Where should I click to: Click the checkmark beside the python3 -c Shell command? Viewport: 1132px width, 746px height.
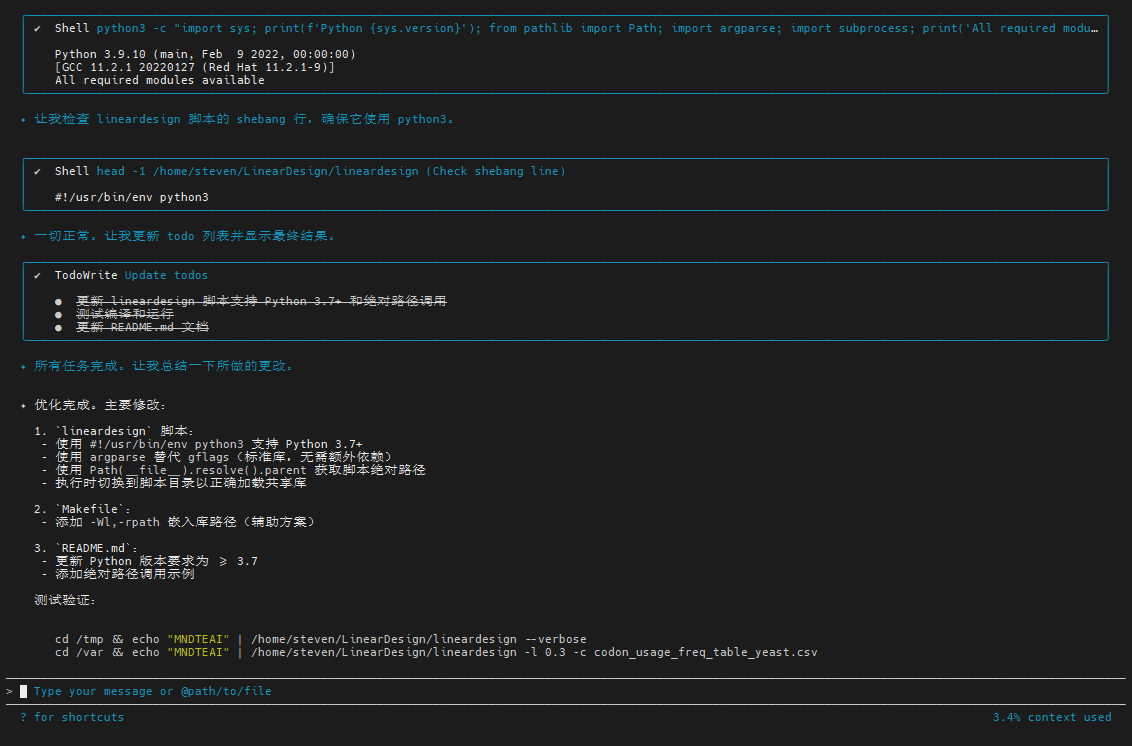tap(37, 29)
